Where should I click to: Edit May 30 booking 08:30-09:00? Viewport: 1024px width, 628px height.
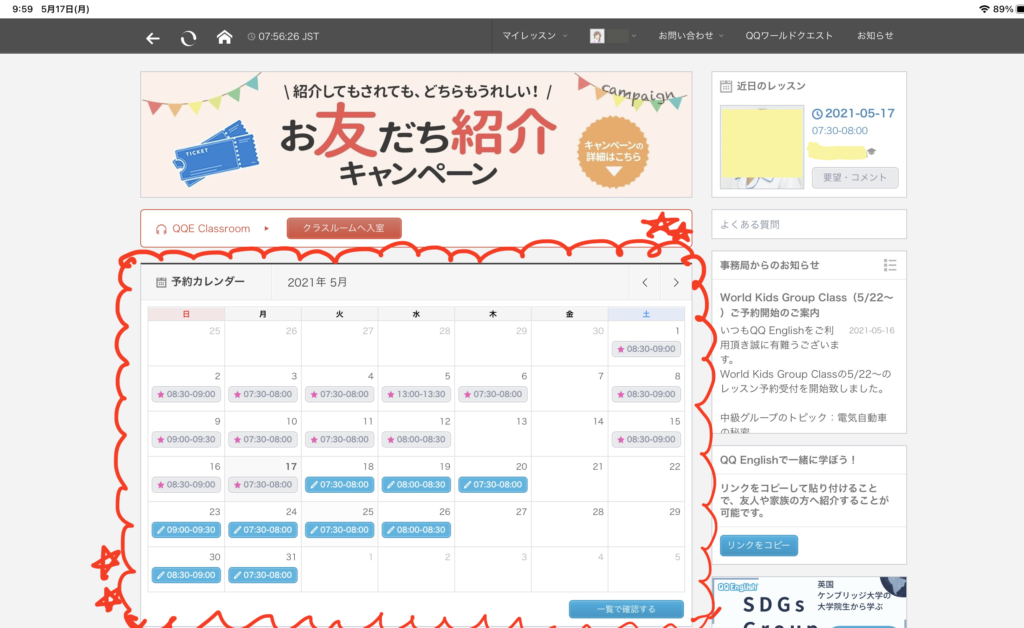(186, 574)
